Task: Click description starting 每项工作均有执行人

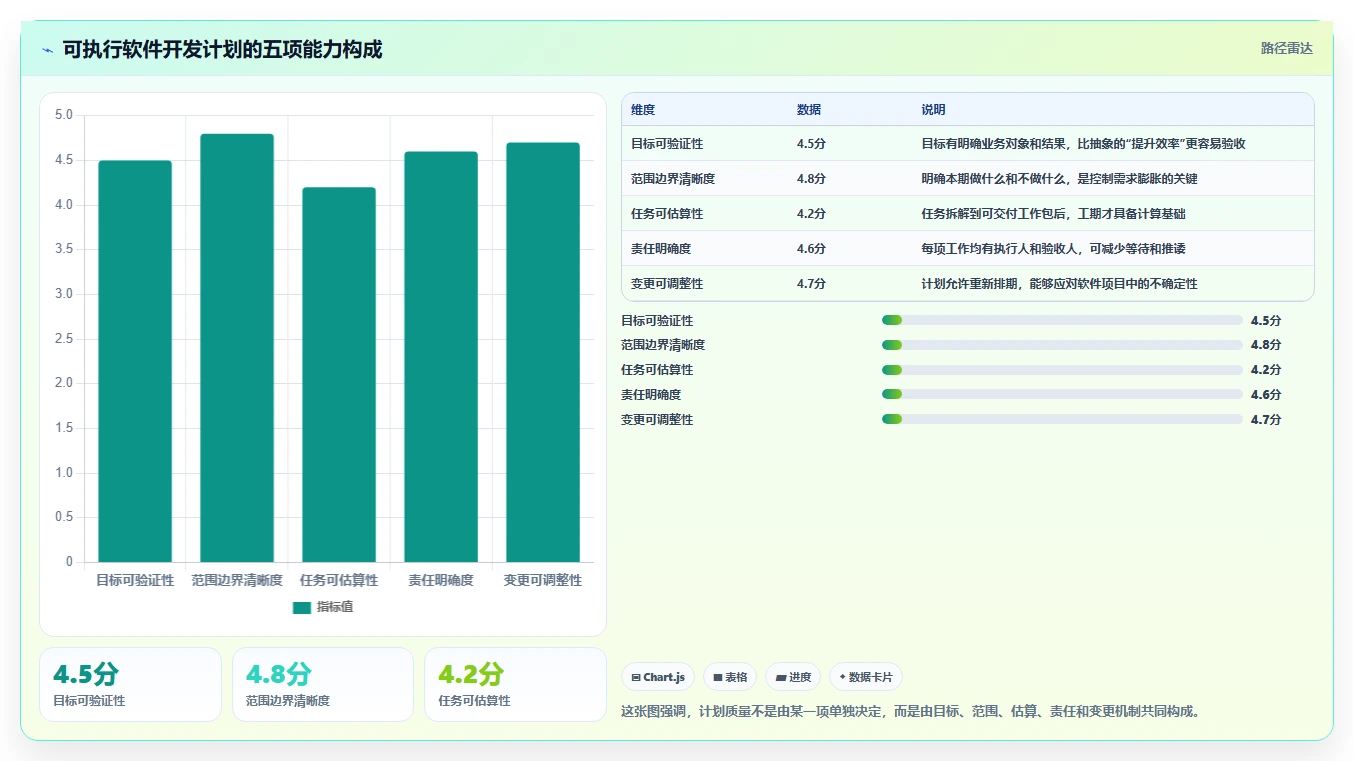Action: 1053,249
